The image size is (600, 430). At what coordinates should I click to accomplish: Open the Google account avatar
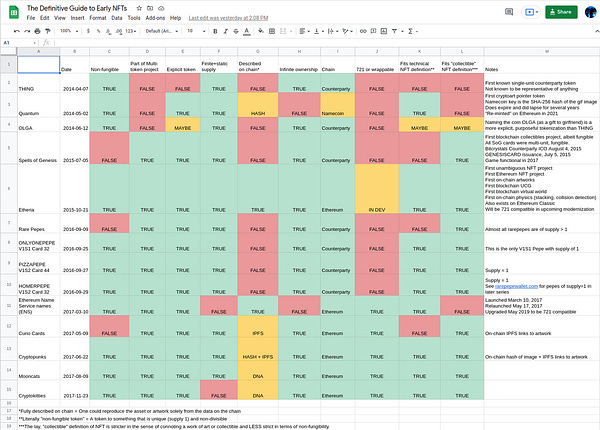click(590, 12)
